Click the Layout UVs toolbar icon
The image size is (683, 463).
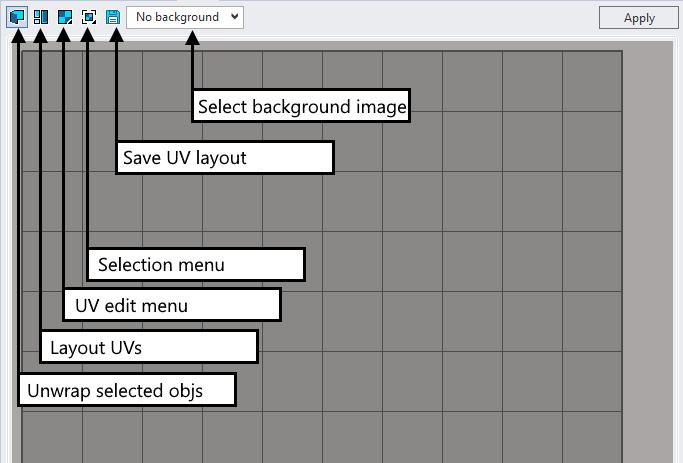(x=41, y=17)
